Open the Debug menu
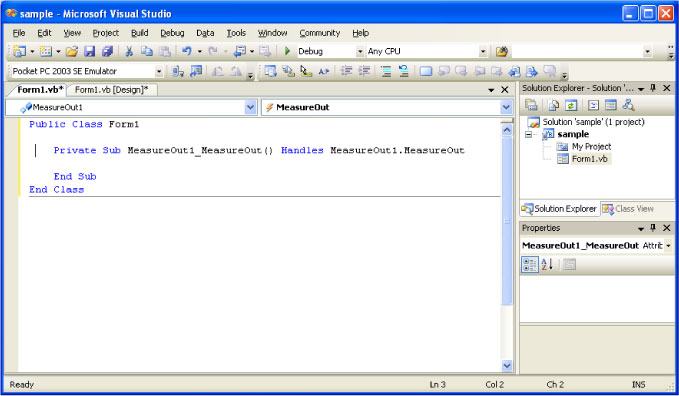Viewport: 679px width, 396px height. (x=172, y=33)
